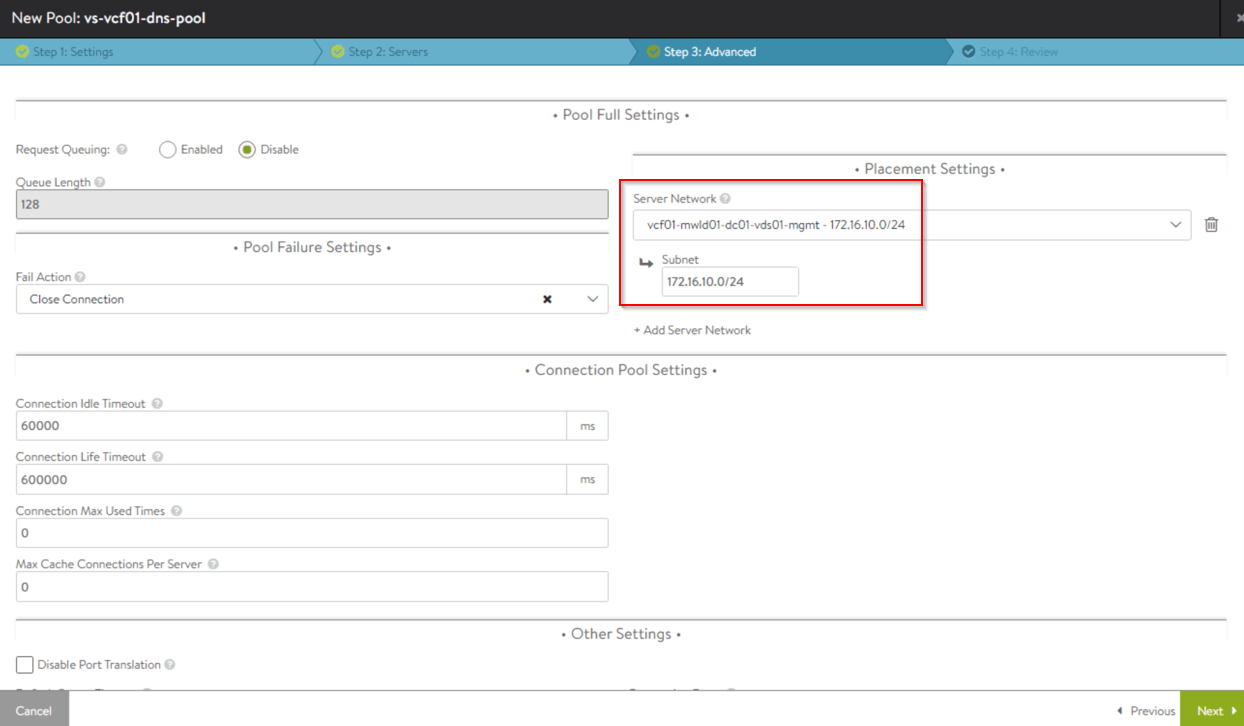Open Fail Action help icon

point(80,276)
